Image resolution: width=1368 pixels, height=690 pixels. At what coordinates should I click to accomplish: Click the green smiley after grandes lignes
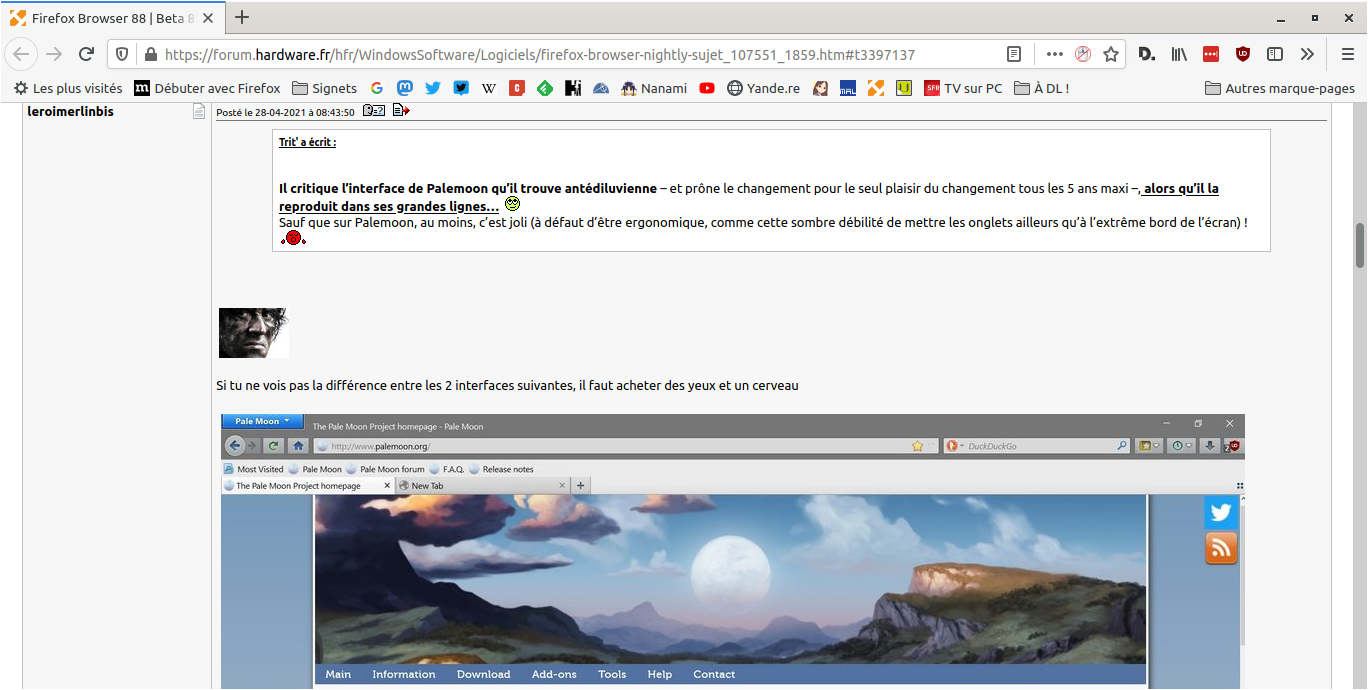(512, 204)
